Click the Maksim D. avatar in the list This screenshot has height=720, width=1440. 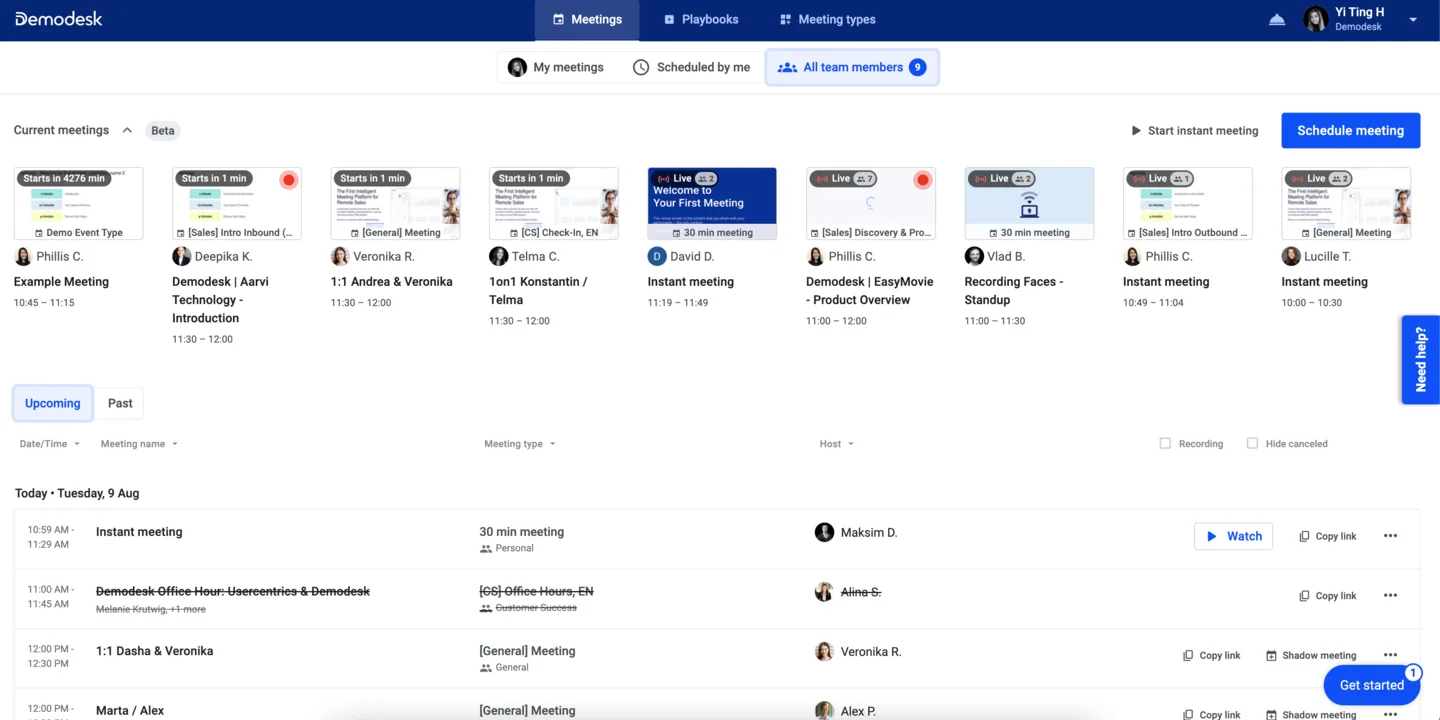click(x=824, y=532)
